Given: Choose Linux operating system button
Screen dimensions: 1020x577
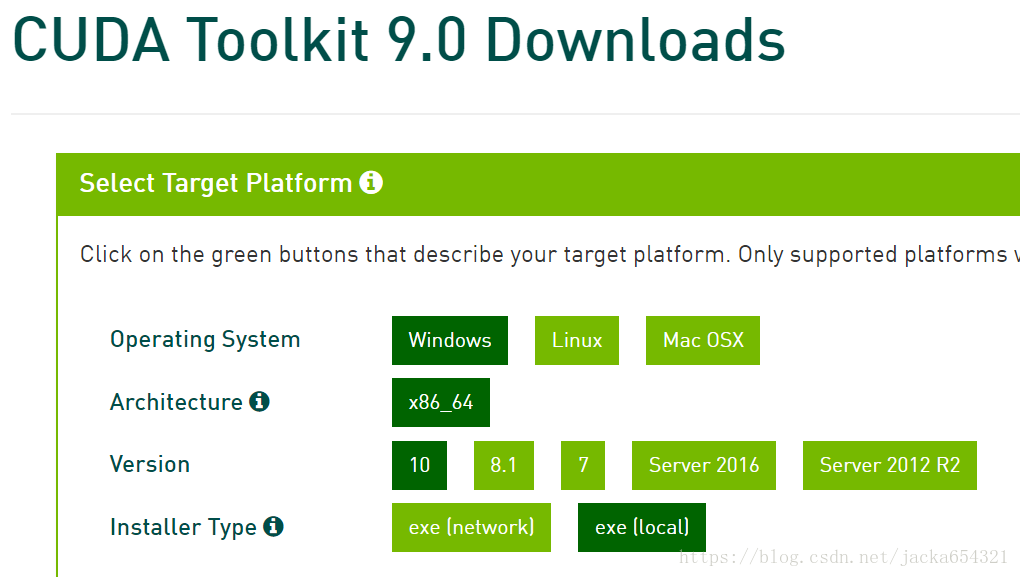Looking at the screenshot, I should 576,340.
